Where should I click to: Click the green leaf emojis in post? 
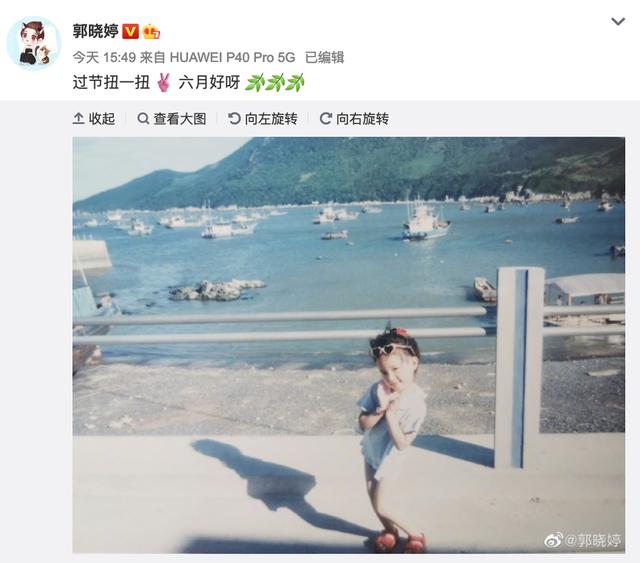click(x=275, y=82)
